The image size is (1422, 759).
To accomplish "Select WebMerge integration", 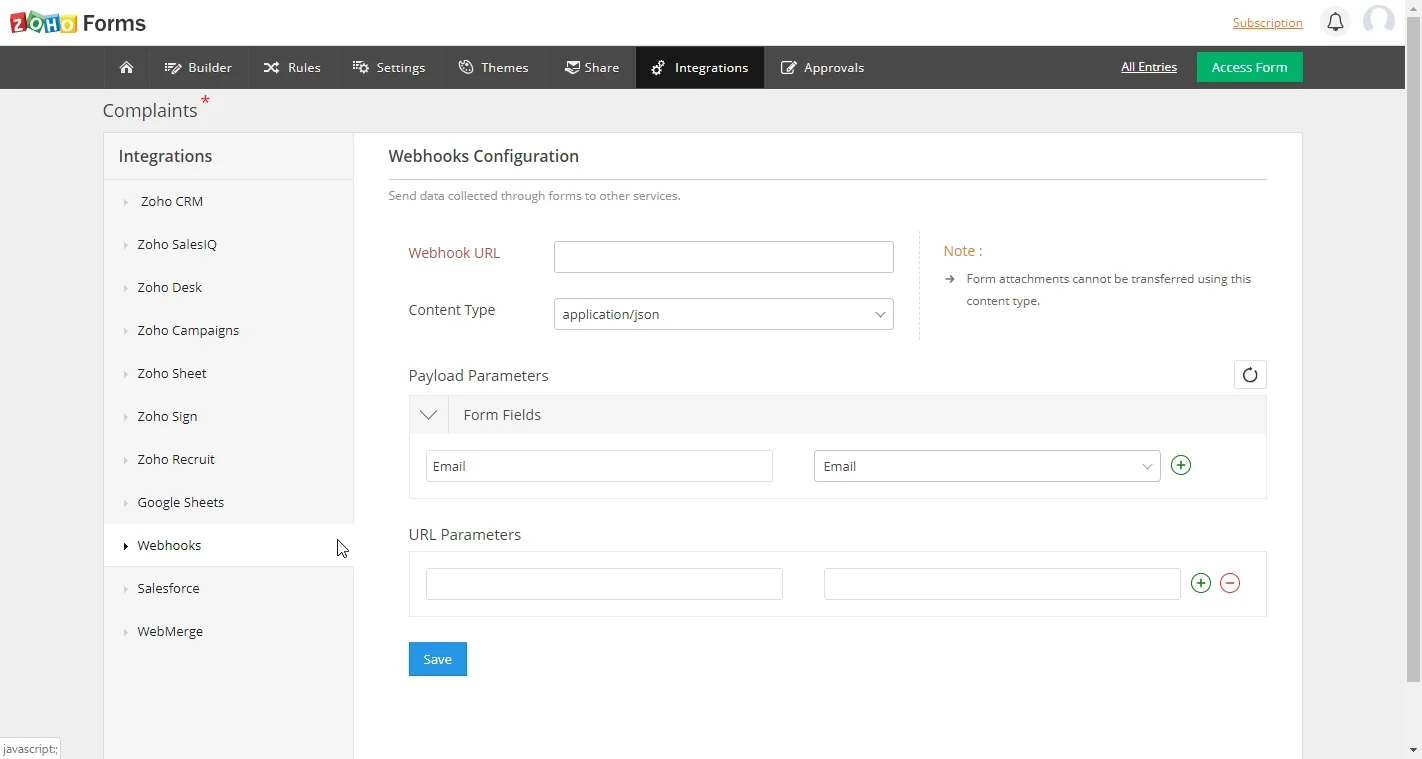I will [228, 631].
